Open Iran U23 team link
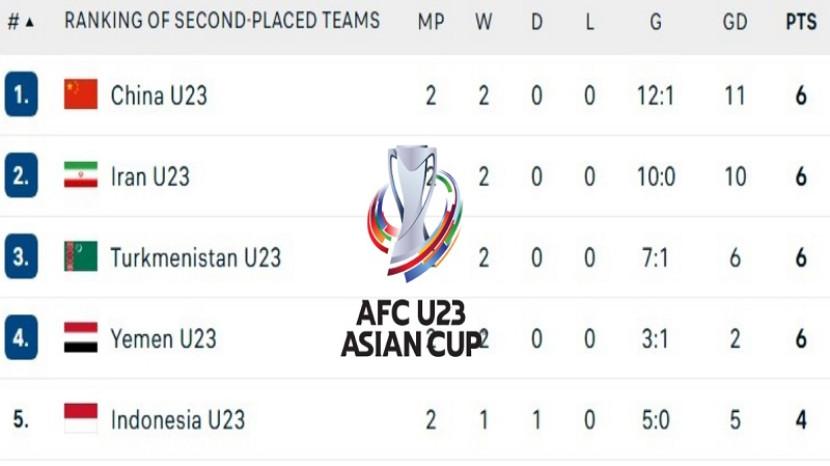 click(150, 176)
